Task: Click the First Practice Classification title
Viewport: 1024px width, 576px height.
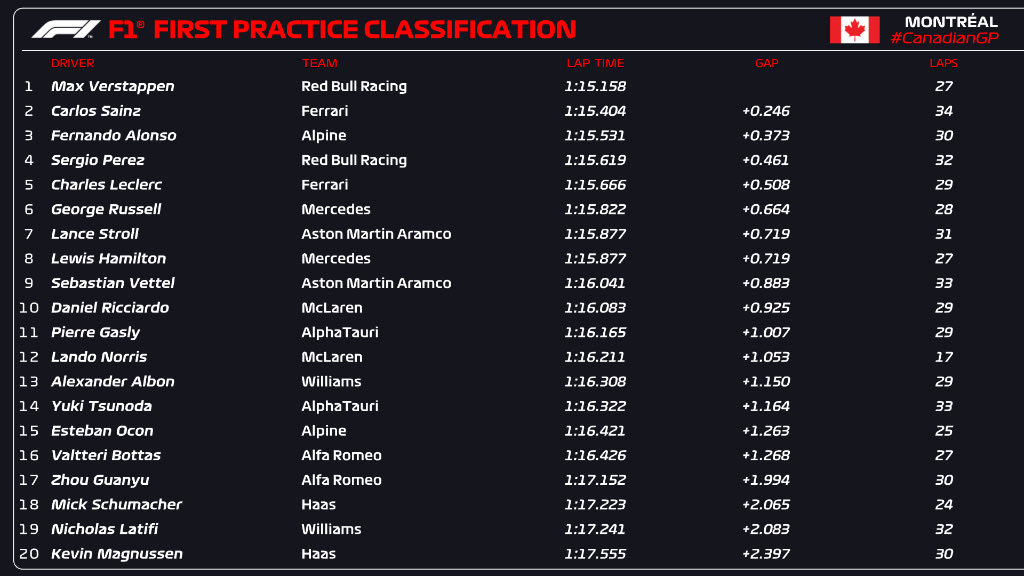Action: tap(364, 29)
